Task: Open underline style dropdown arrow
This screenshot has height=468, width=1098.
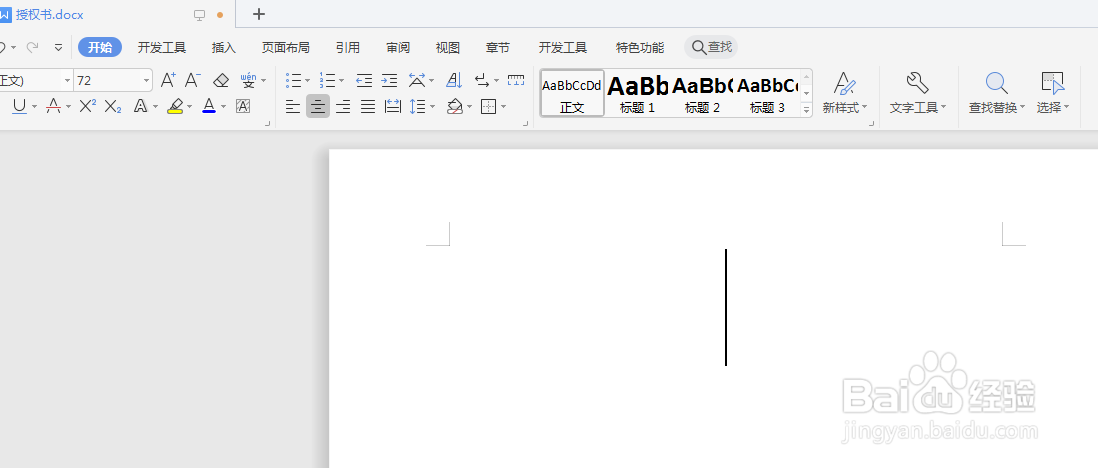Action: 34,107
